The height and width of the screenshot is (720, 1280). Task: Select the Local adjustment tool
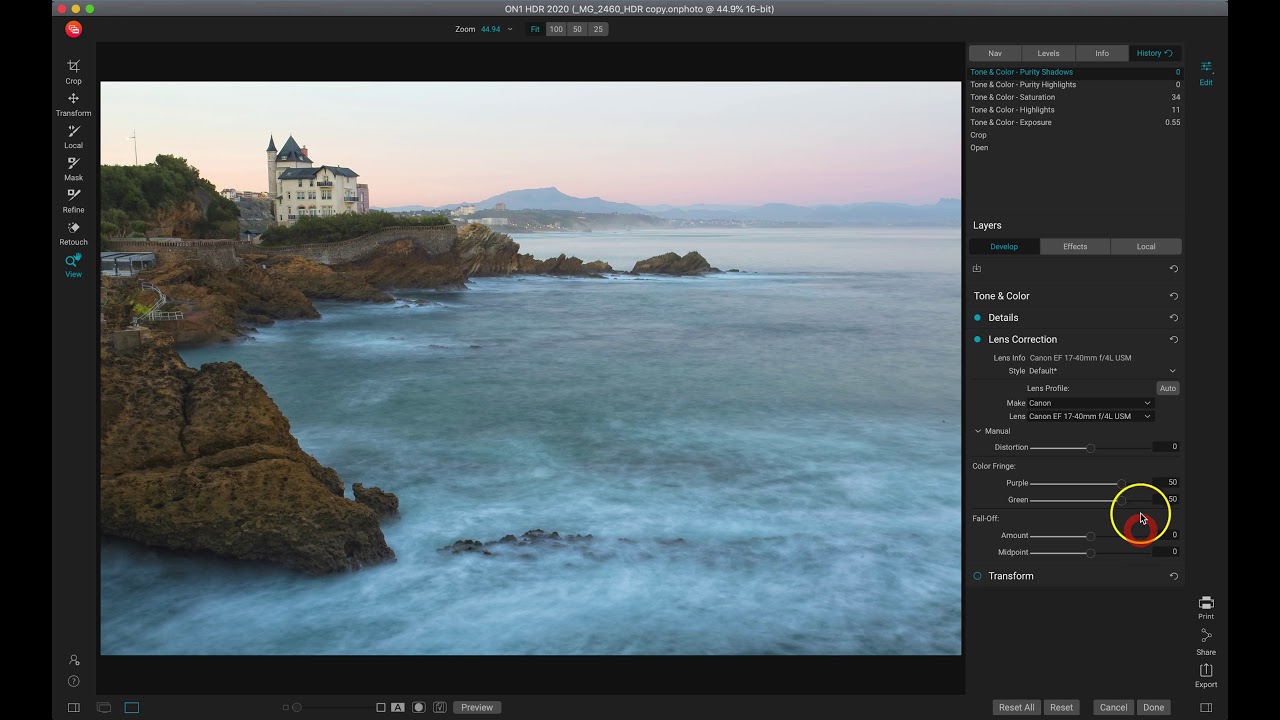click(73, 136)
